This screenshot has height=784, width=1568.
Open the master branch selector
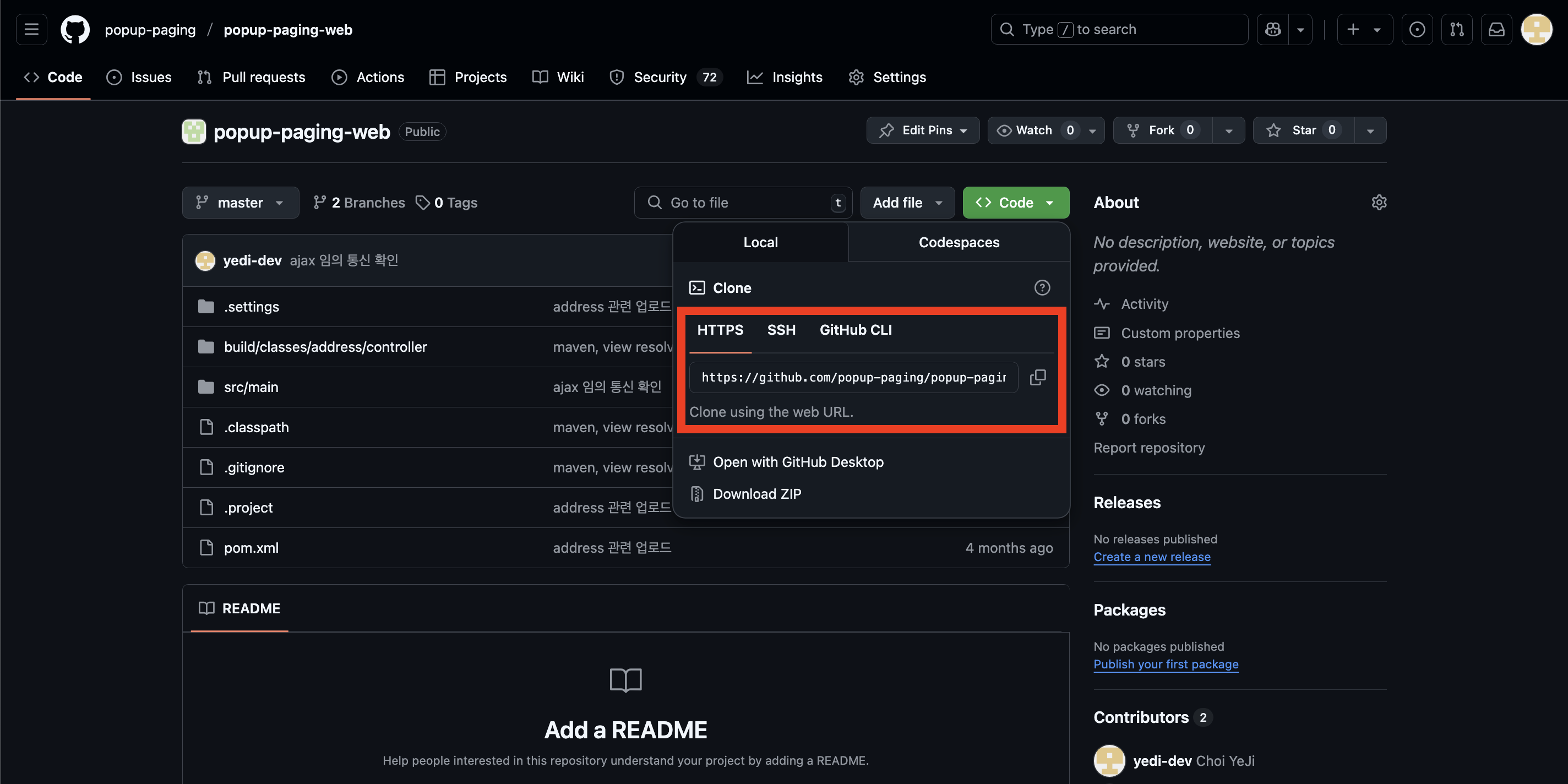coord(241,202)
